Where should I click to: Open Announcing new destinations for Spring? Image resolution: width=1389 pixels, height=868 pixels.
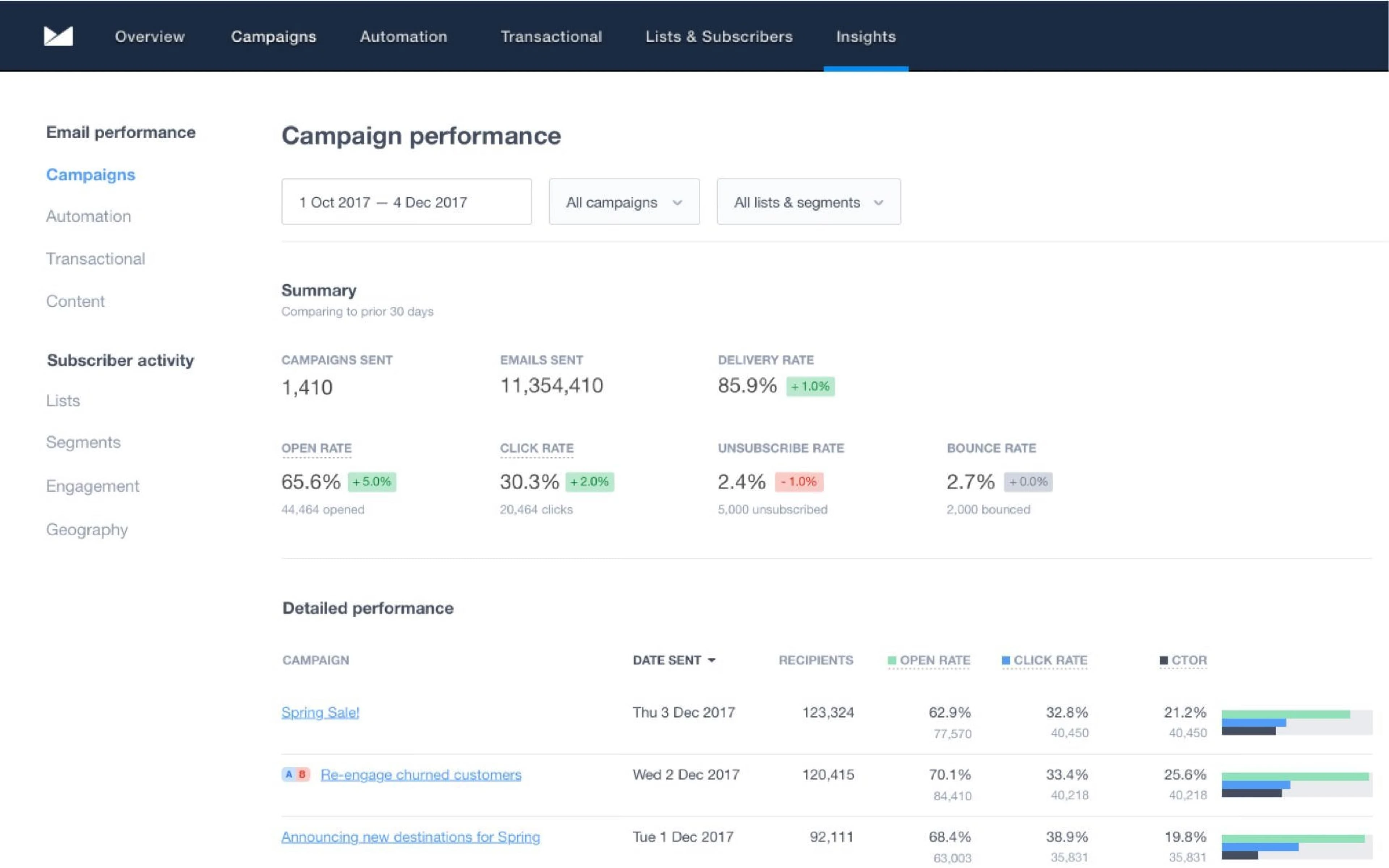(x=411, y=837)
